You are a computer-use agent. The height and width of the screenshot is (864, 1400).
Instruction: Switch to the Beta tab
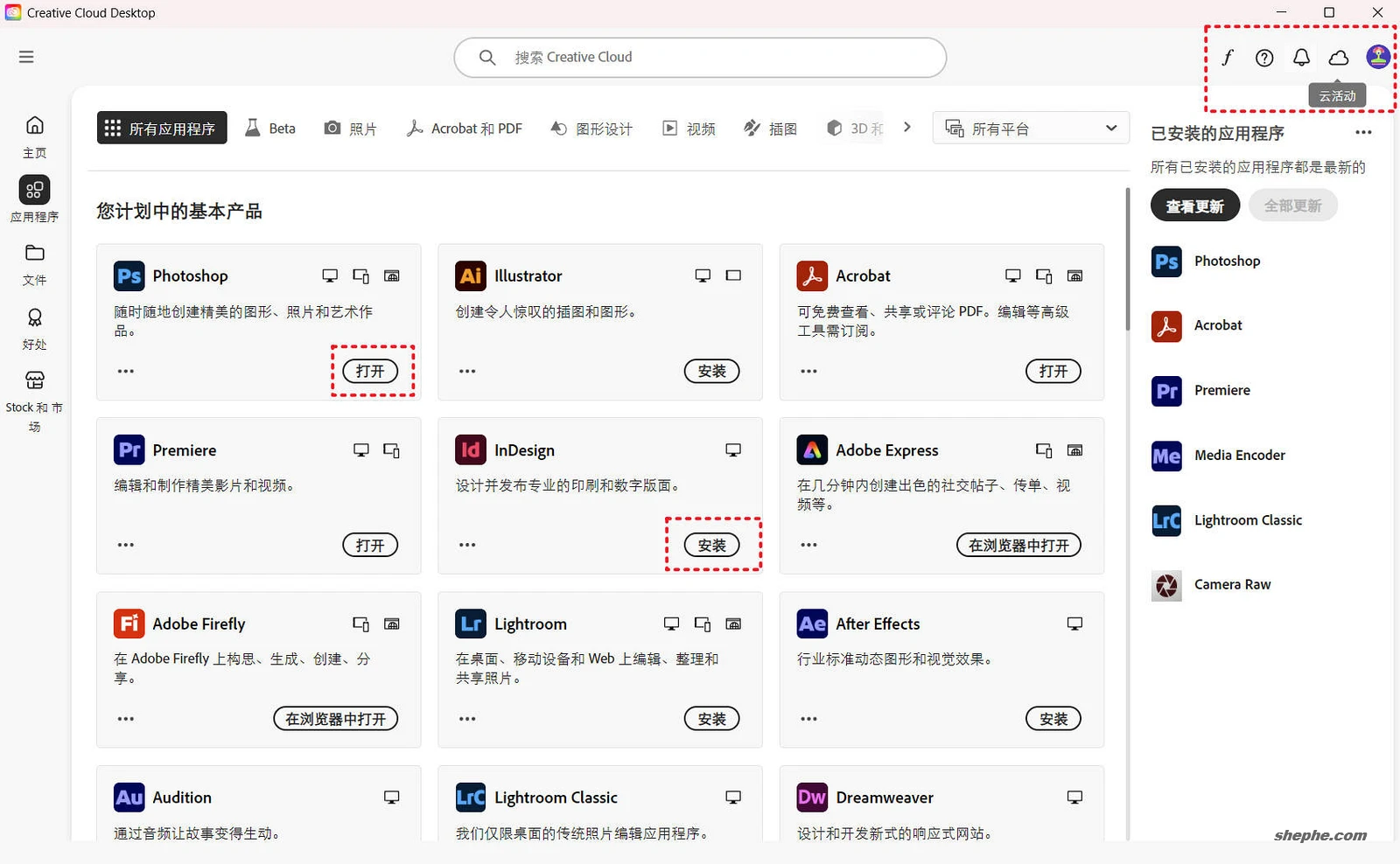(x=270, y=129)
